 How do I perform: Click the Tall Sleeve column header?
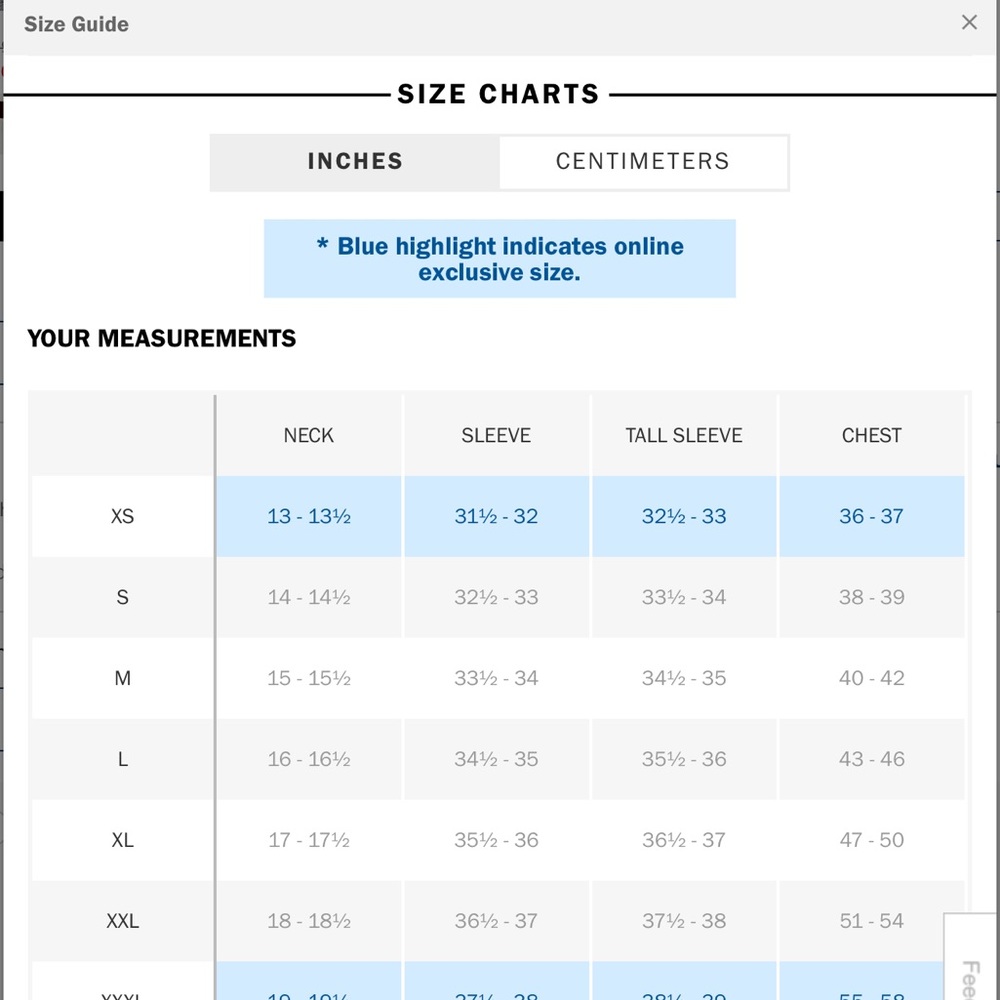click(x=684, y=436)
